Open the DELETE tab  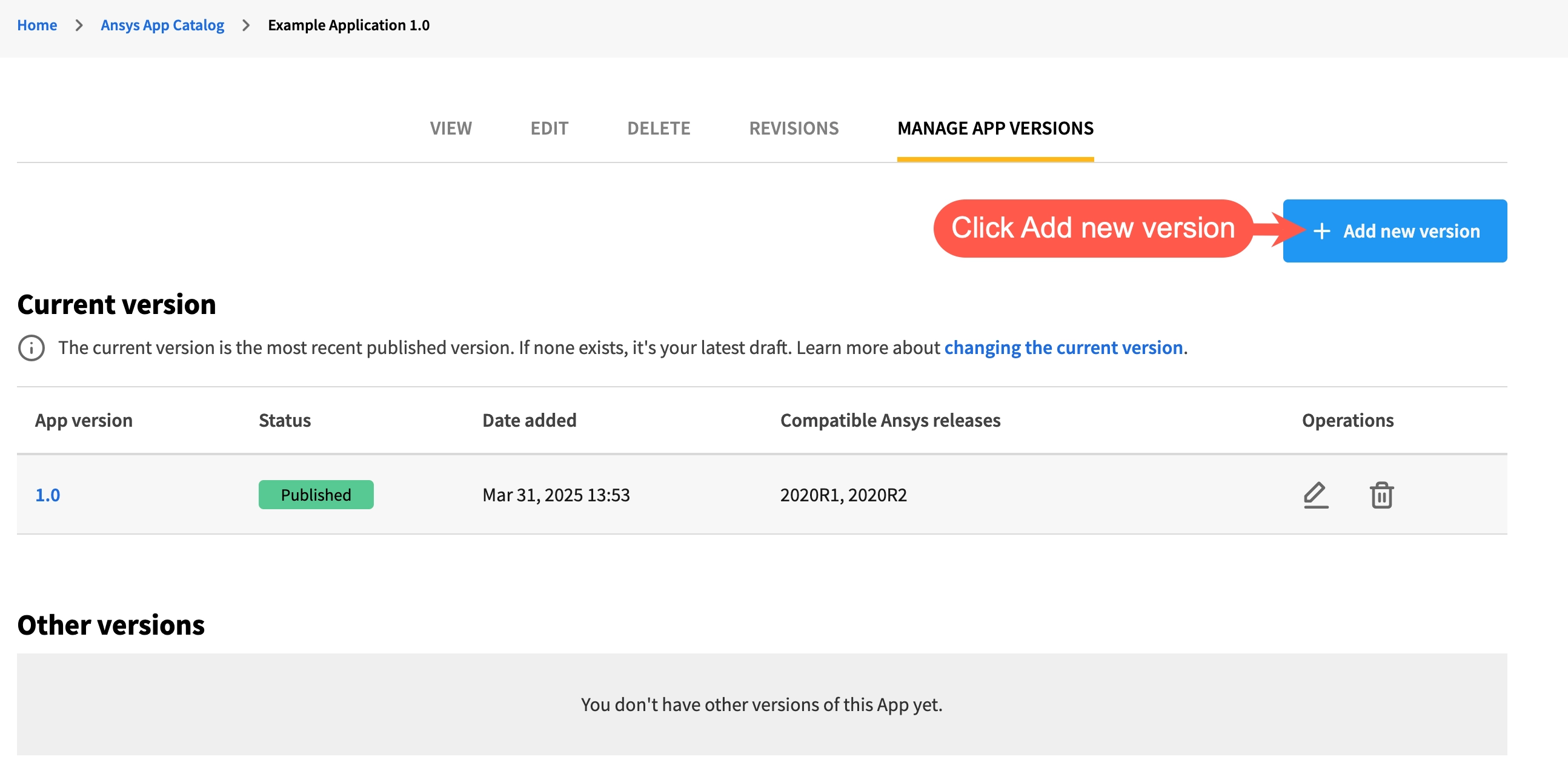coord(659,128)
